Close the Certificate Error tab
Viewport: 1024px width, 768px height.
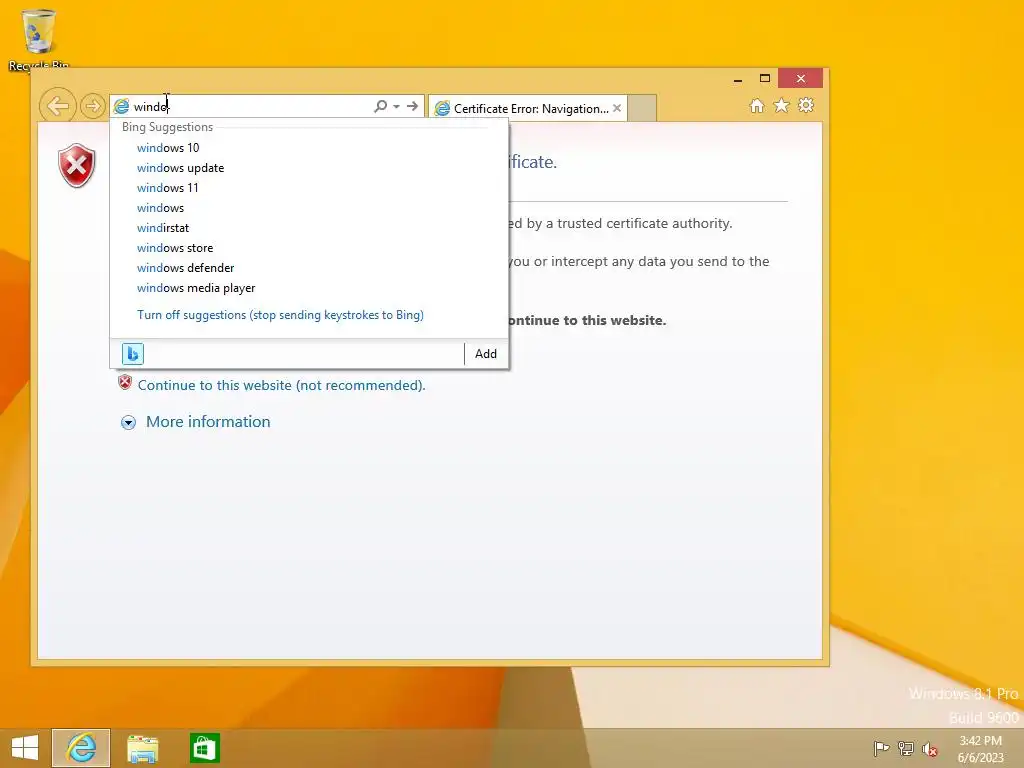[x=616, y=108]
